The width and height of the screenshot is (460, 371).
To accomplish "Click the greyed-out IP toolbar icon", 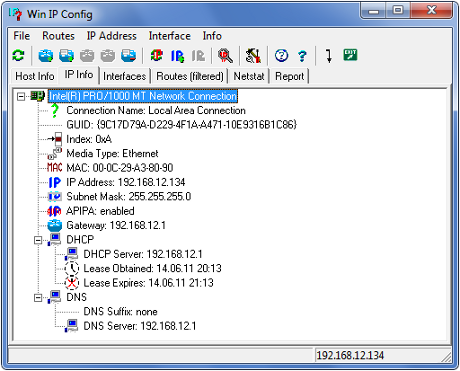I will click(198, 56).
